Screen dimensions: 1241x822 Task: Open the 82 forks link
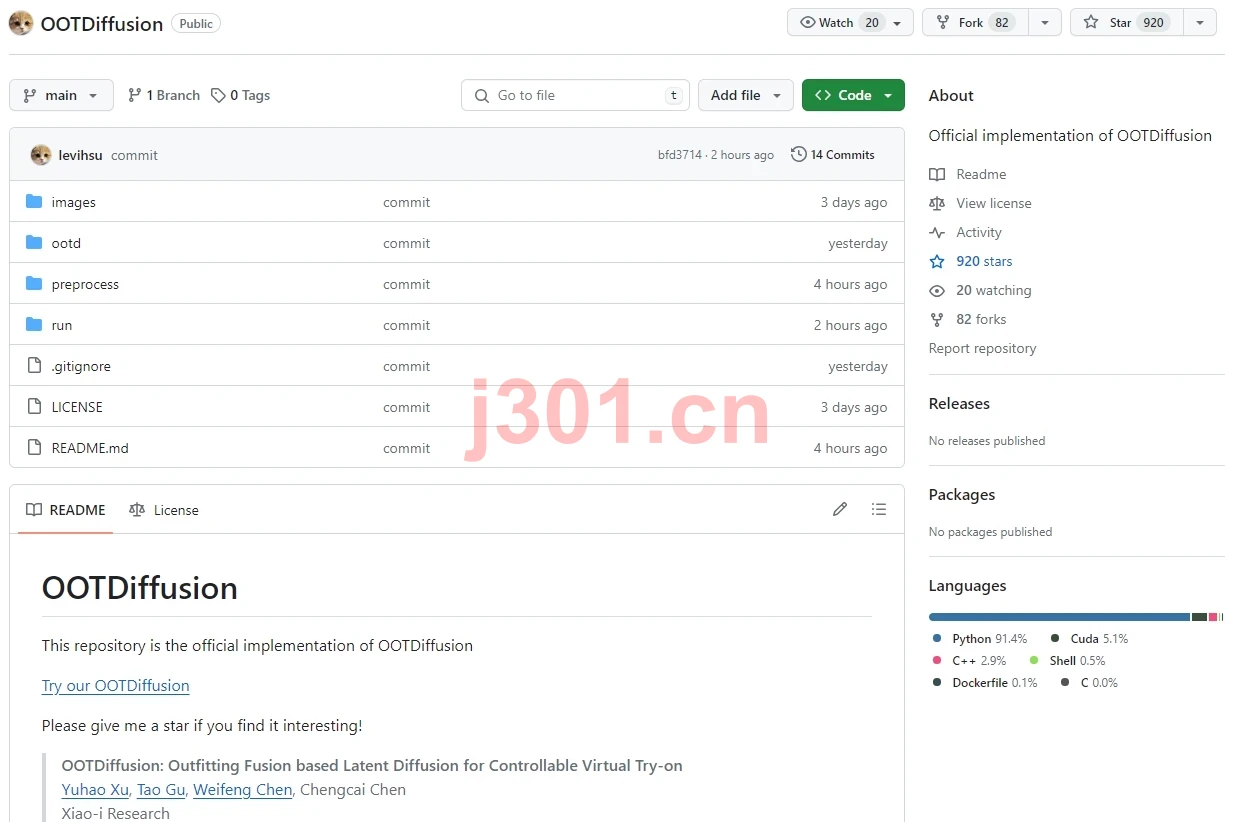tap(981, 319)
